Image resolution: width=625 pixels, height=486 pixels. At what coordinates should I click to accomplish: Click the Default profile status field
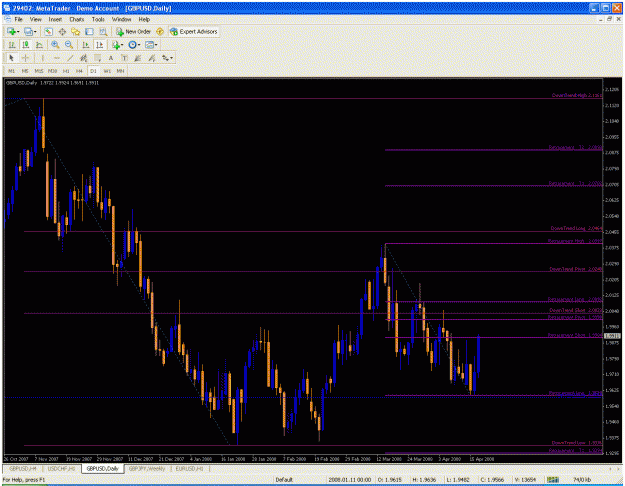click(284, 480)
